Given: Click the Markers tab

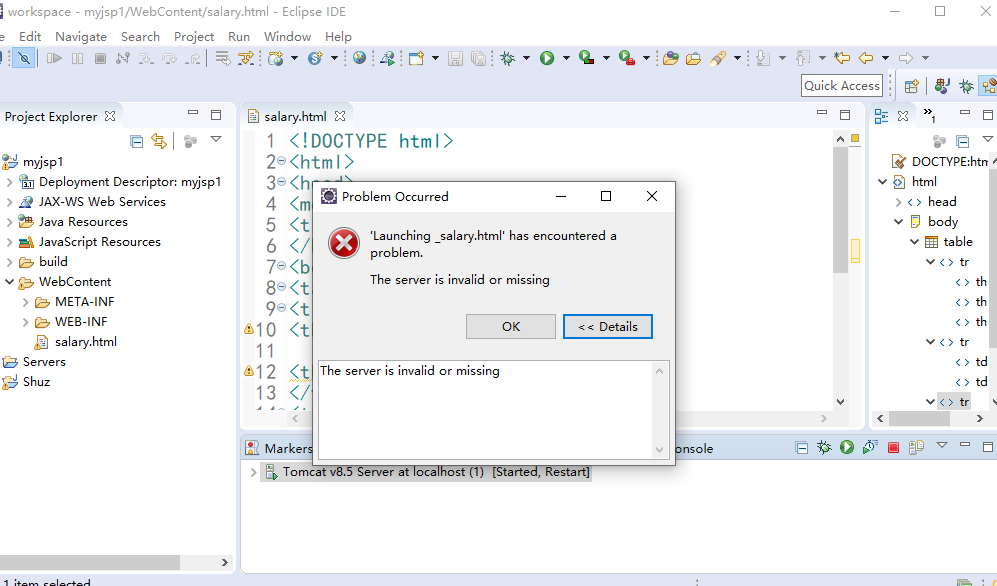Looking at the screenshot, I should pos(287,449).
